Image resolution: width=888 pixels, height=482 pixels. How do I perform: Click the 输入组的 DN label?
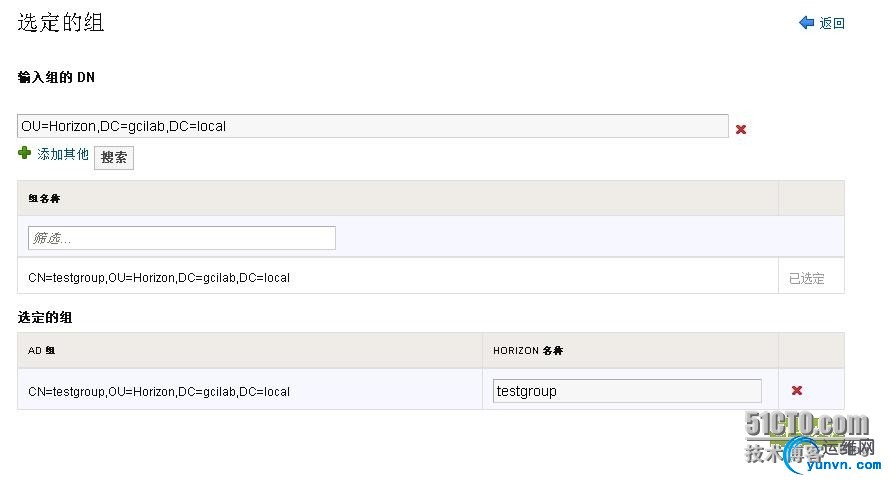coord(56,77)
